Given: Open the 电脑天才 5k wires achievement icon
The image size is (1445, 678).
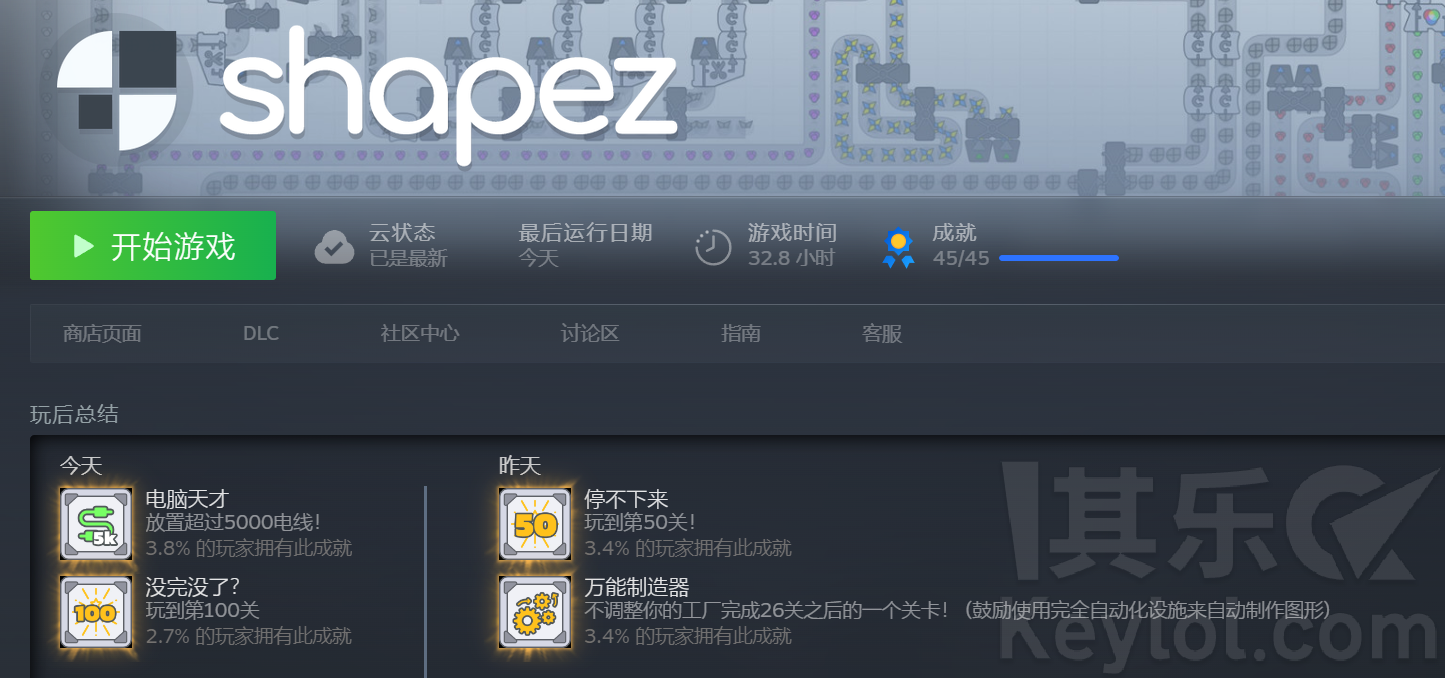Looking at the screenshot, I should [96, 523].
